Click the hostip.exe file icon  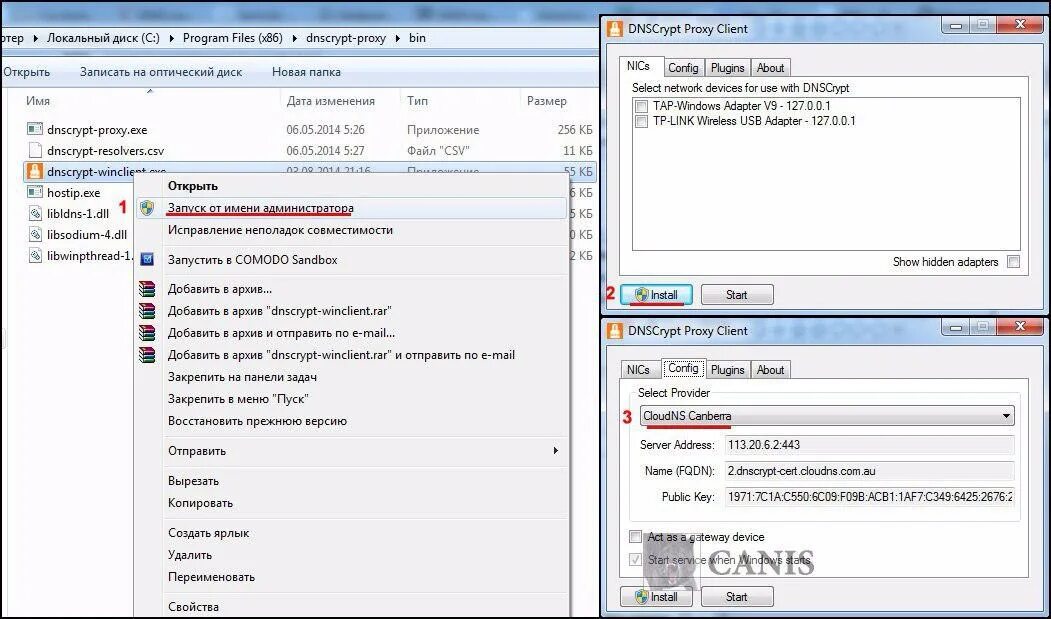pos(35,192)
